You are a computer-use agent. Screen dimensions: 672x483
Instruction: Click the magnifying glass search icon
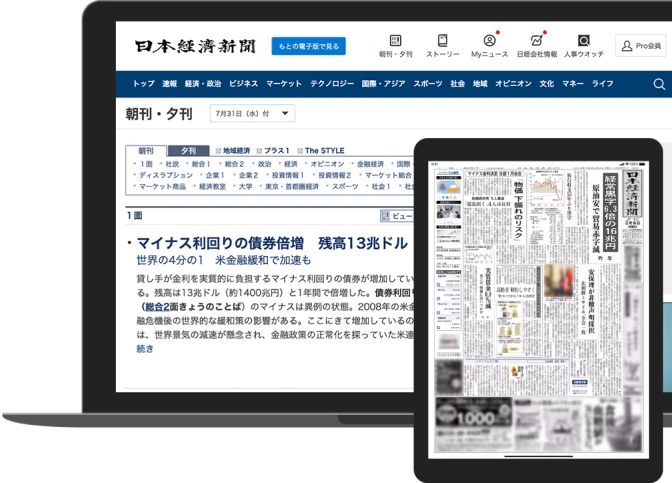click(x=658, y=84)
